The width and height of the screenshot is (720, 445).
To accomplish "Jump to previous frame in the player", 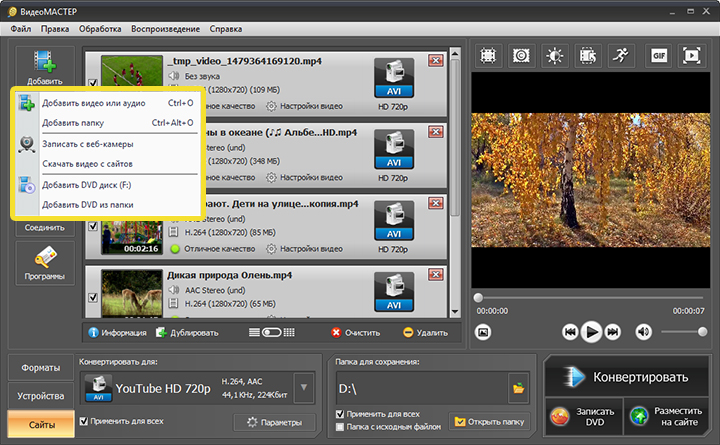I will click(570, 332).
